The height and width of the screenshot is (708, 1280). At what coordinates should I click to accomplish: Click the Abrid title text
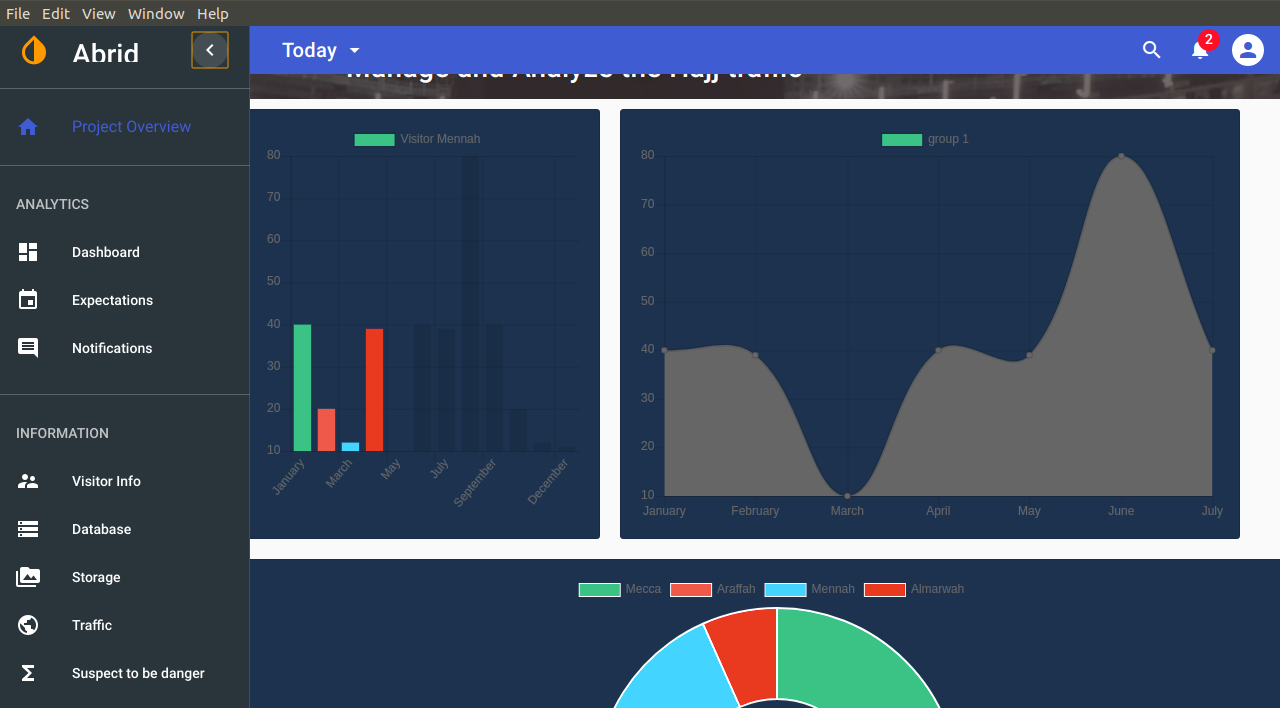pyautogui.click(x=106, y=53)
